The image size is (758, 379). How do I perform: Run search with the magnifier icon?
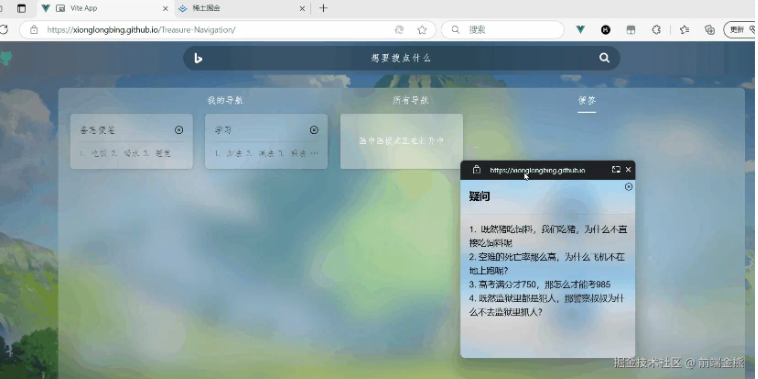click(x=604, y=58)
